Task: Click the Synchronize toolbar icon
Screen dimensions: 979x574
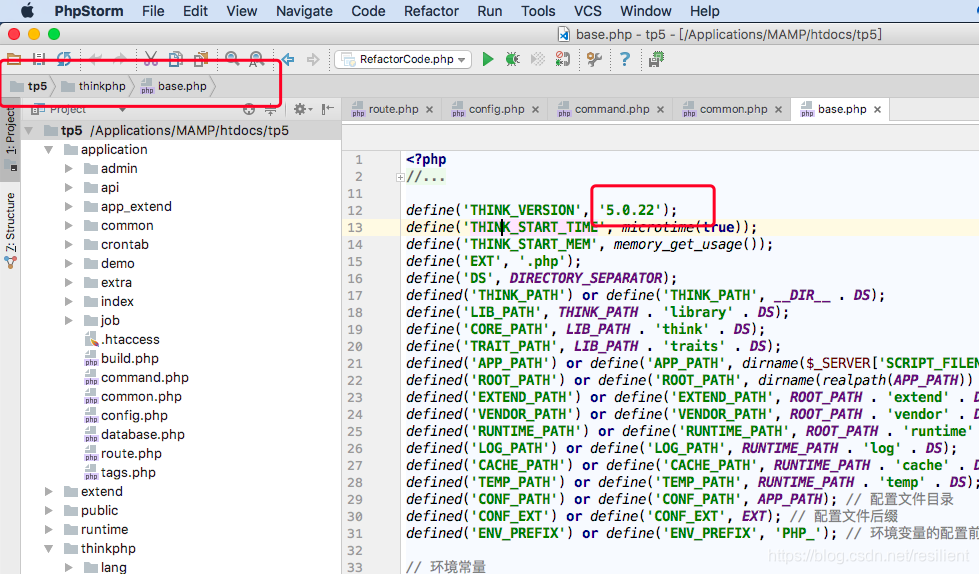Action: click(x=64, y=59)
